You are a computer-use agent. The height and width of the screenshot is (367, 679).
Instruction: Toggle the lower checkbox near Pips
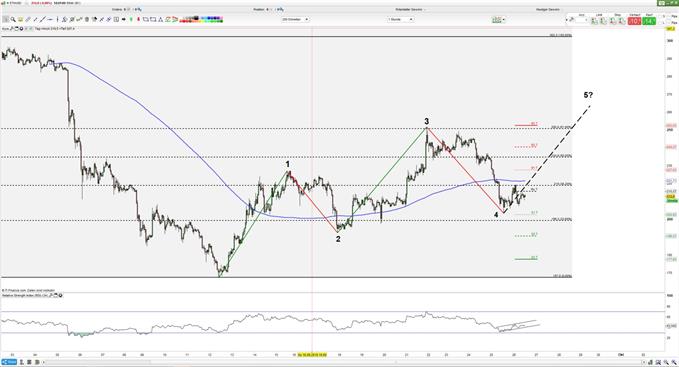point(669,22)
